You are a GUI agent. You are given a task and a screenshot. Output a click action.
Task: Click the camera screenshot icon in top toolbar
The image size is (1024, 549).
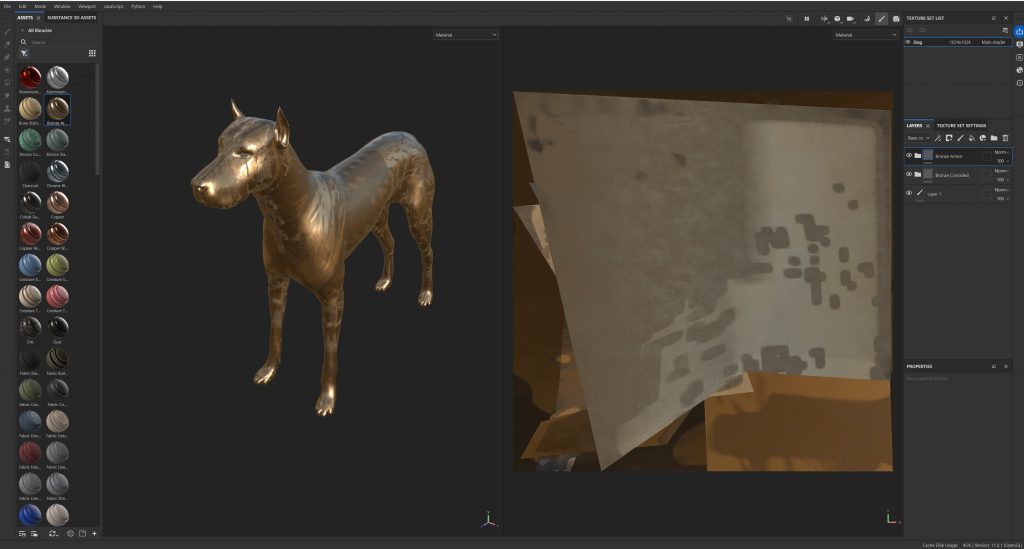pos(895,18)
